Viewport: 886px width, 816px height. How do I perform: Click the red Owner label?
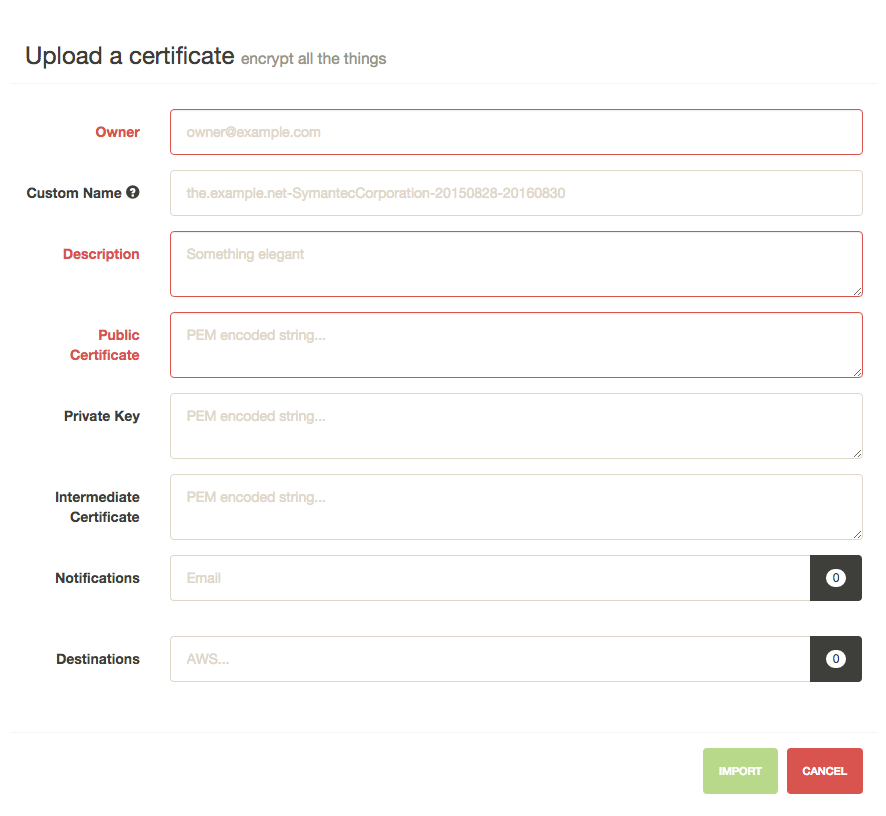[117, 132]
